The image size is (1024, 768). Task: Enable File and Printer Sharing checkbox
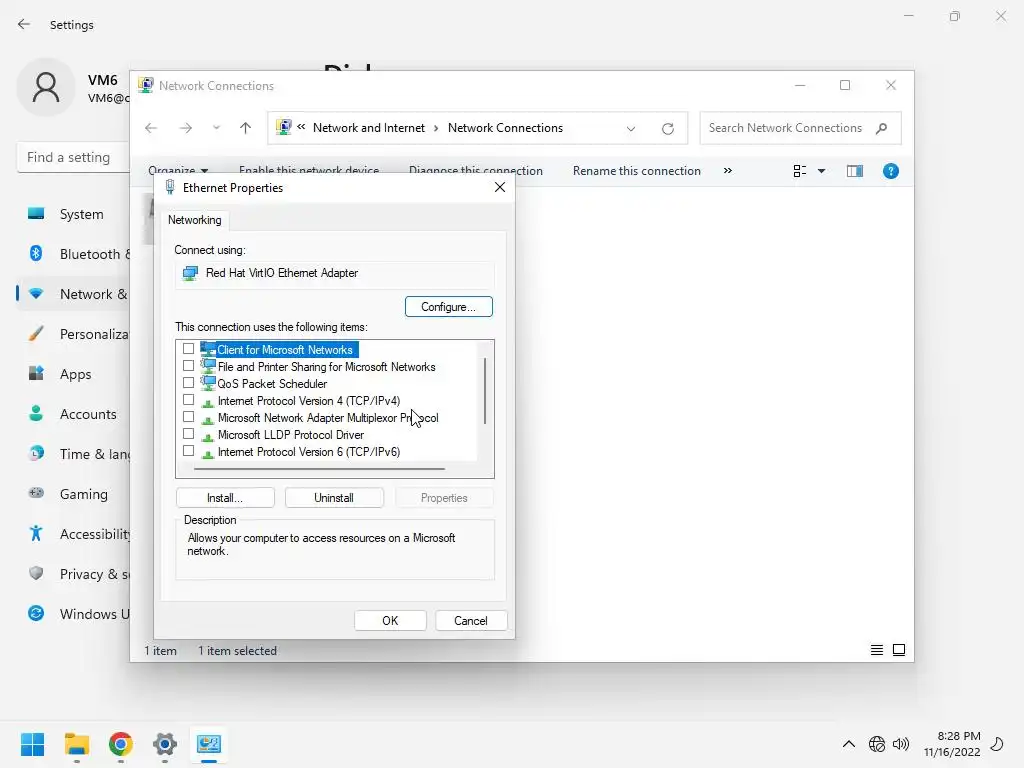pos(188,366)
